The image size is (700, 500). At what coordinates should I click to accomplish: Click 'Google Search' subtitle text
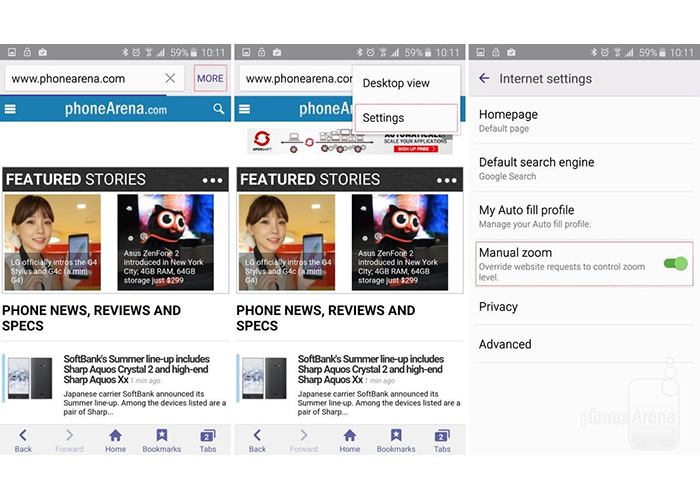507,176
